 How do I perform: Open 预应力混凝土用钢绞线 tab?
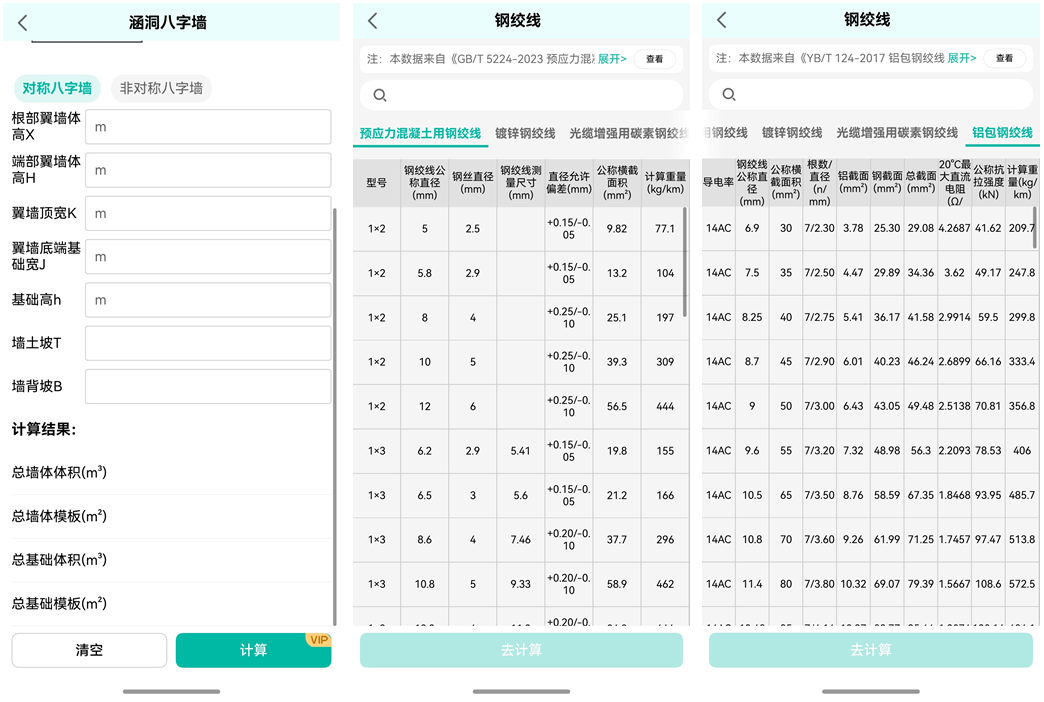420,133
